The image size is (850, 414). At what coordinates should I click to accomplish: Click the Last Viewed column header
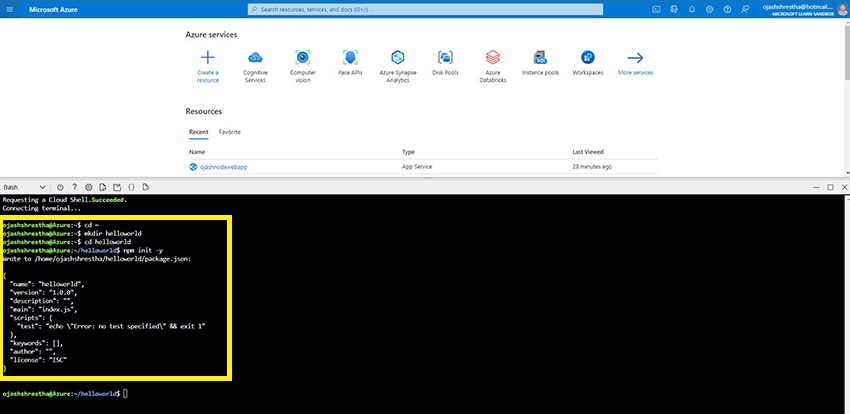click(588, 152)
